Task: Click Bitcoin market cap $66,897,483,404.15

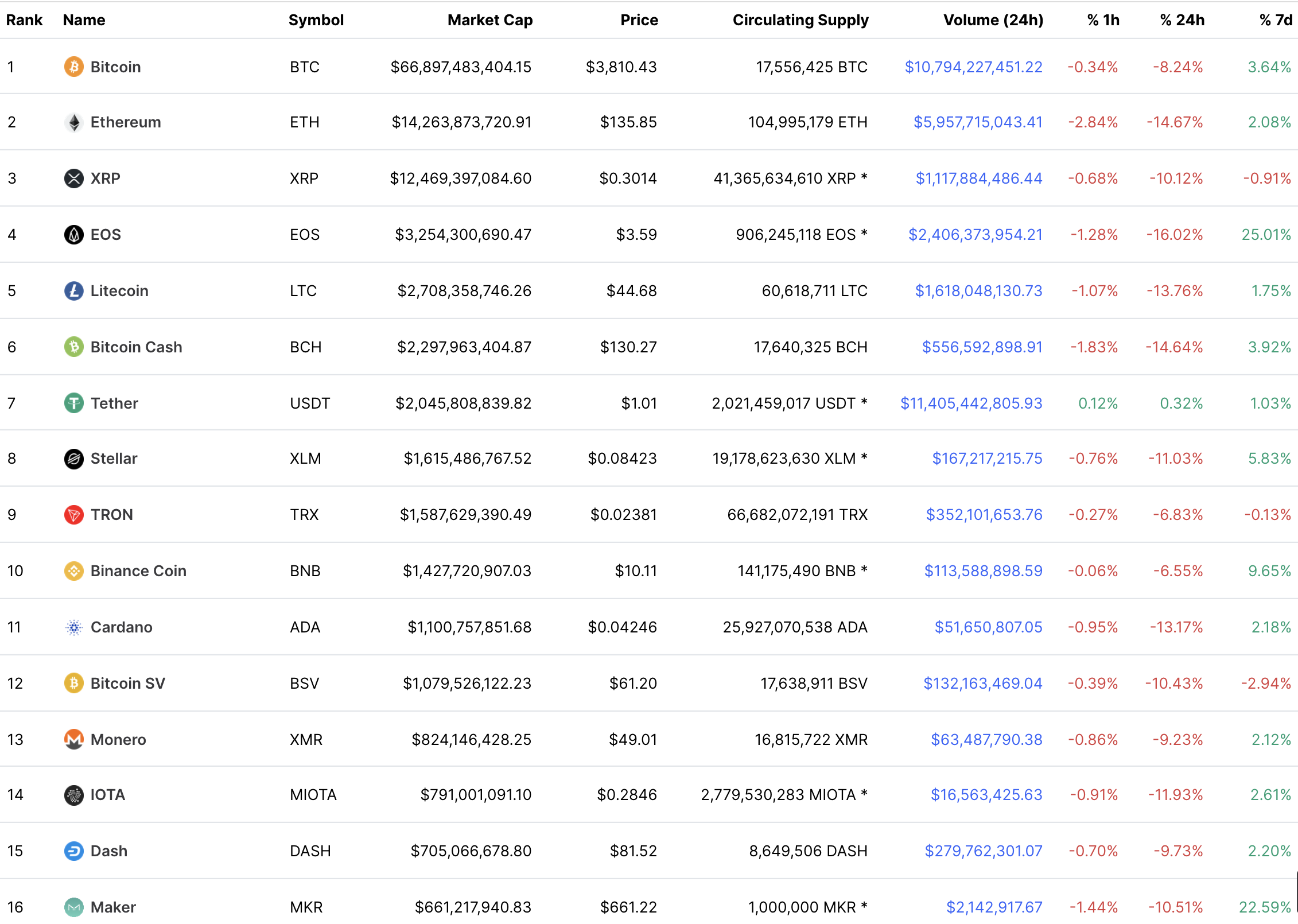Action: [x=461, y=67]
